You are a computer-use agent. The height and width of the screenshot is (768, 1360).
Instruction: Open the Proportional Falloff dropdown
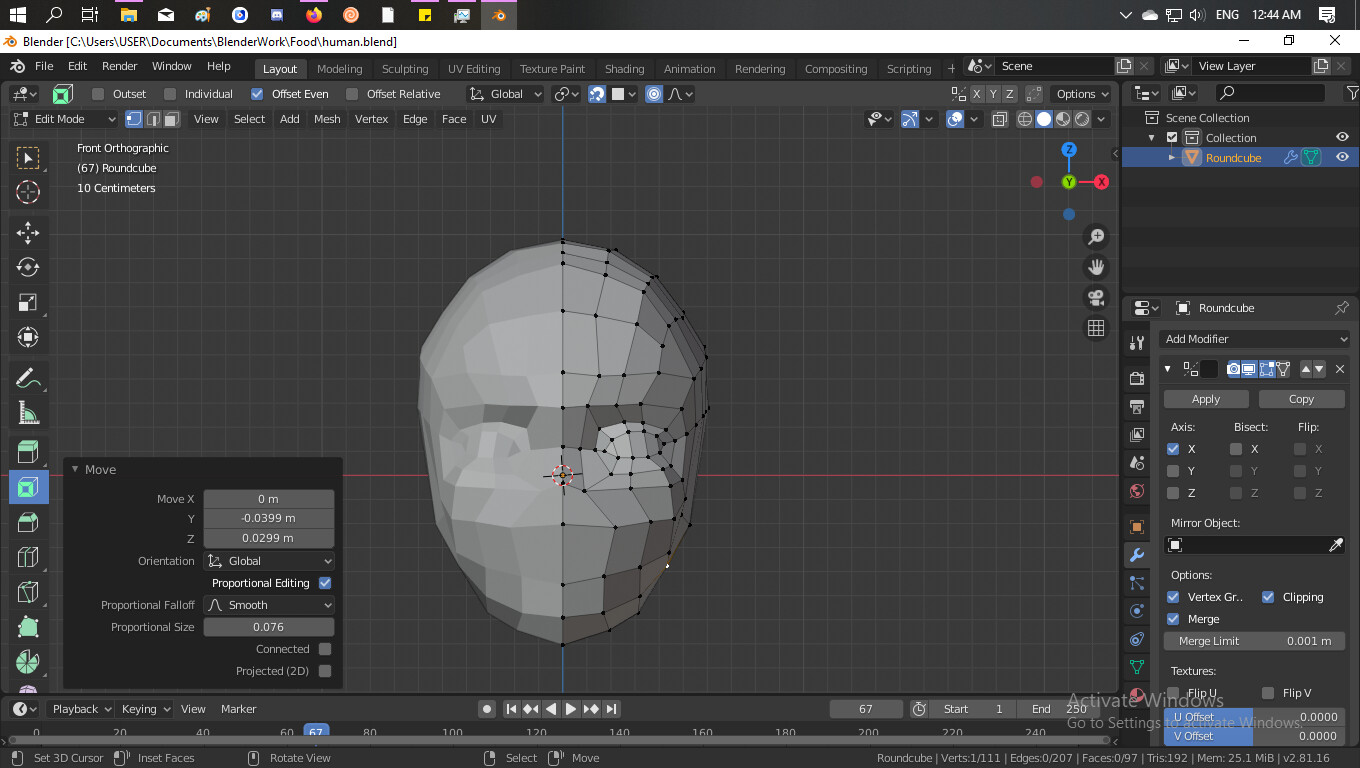pos(268,604)
